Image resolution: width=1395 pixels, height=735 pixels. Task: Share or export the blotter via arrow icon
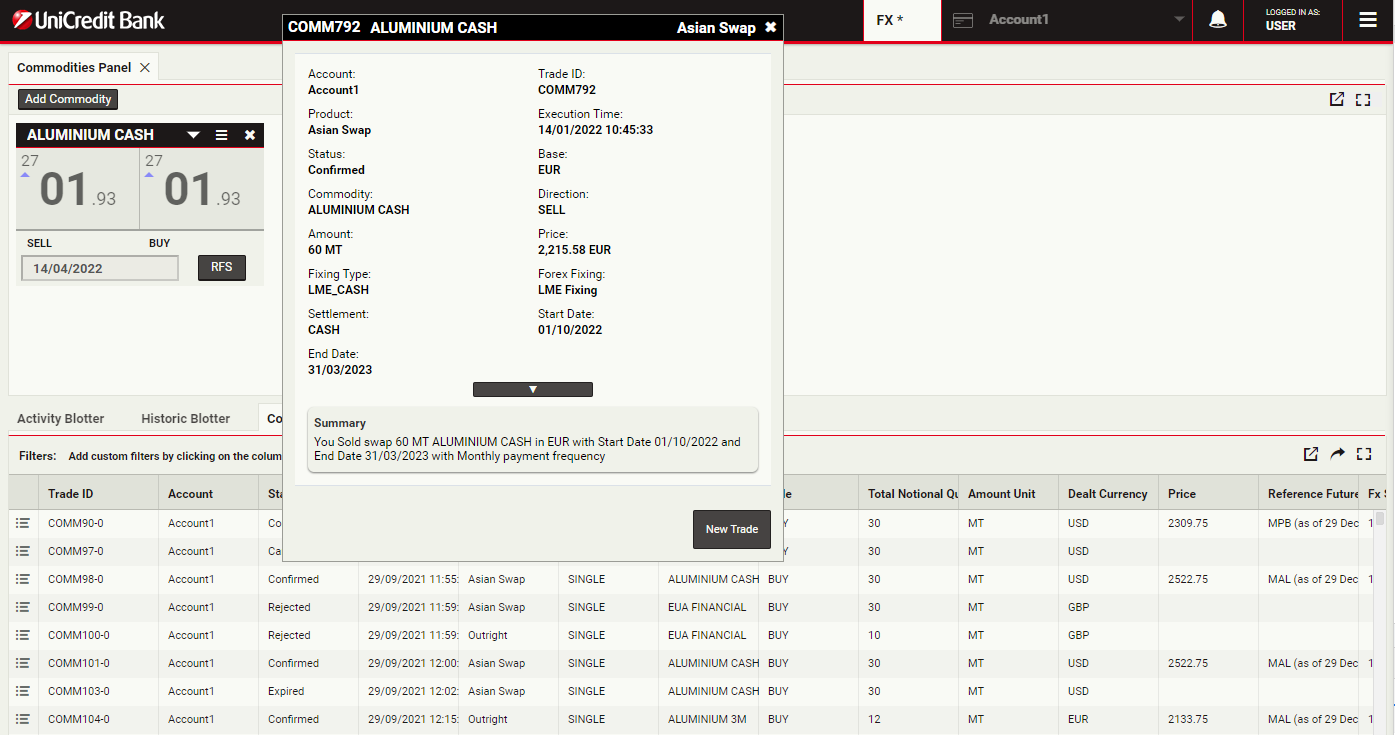point(1337,454)
